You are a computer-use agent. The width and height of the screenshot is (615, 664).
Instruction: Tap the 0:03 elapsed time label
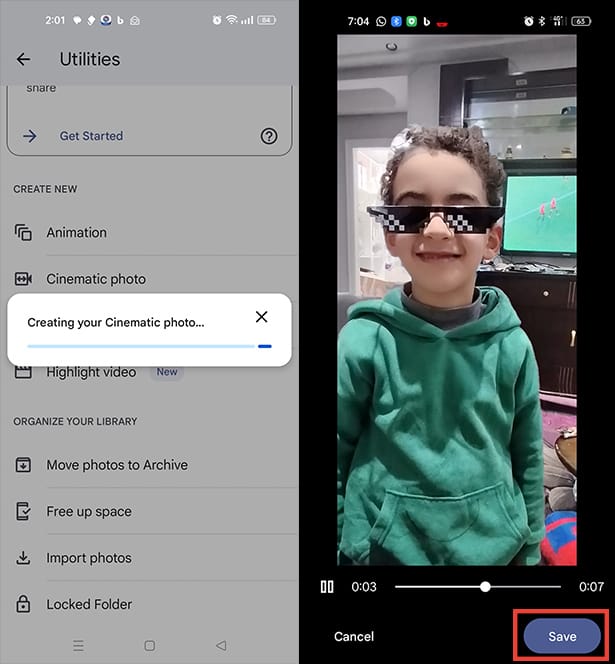[364, 587]
